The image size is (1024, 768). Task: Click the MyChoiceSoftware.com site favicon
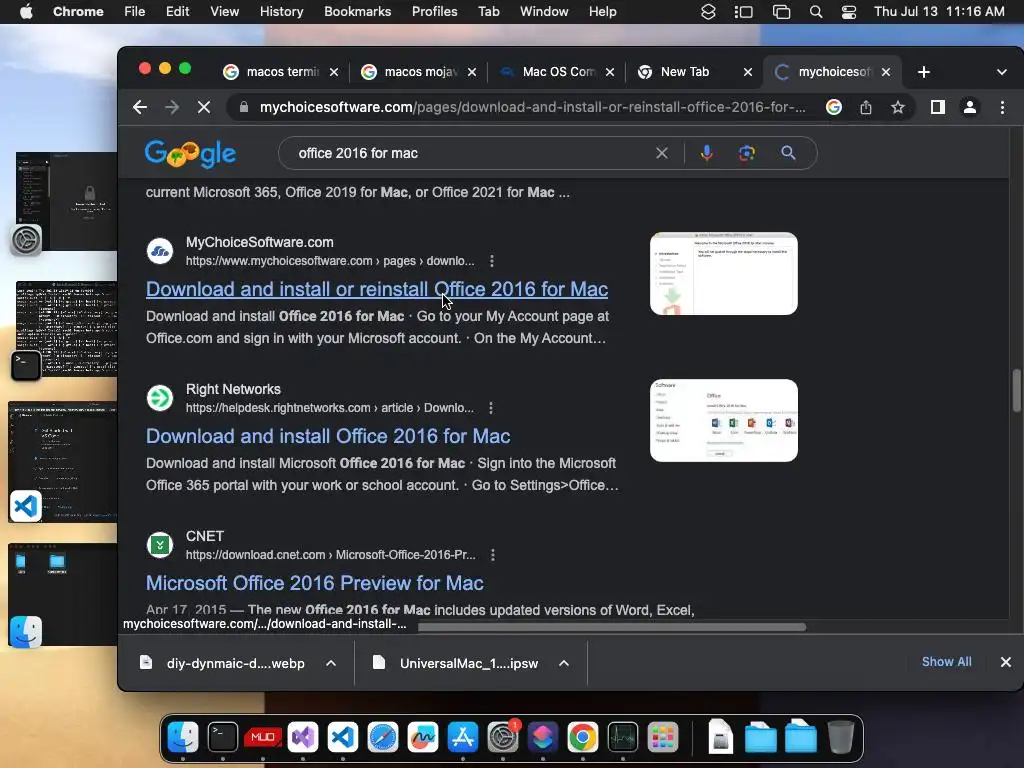[x=160, y=251]
